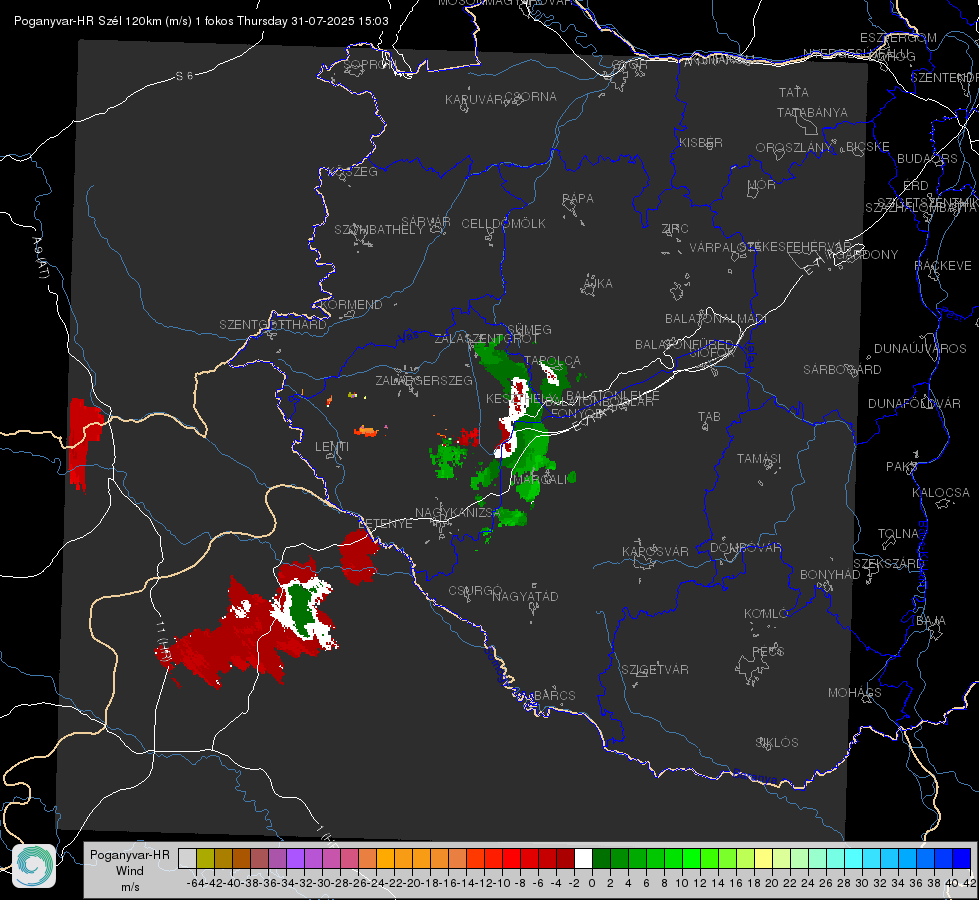979x900 pixels.
Task: Click the SUMEG label
Action: pos(529,330)
